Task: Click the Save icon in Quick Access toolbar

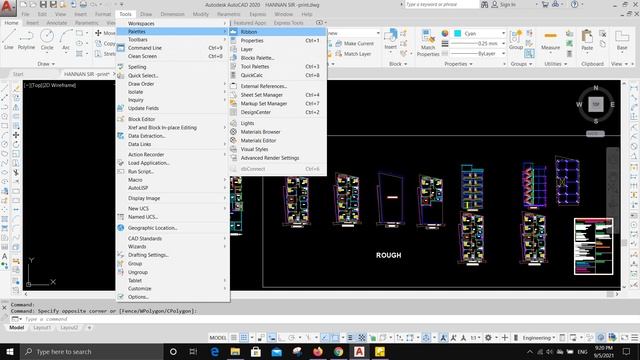Action: click(x=43, y=4)
